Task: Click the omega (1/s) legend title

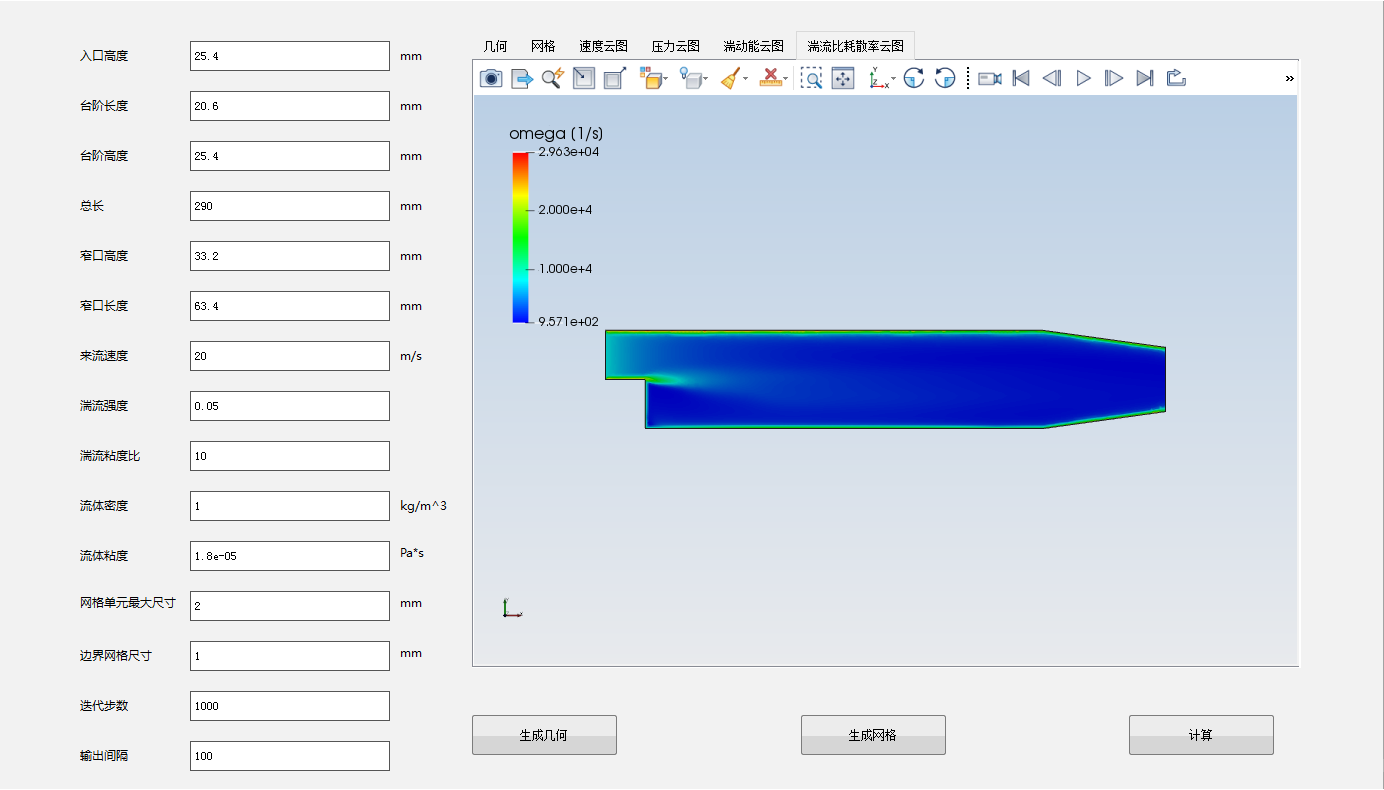Action: 556,133
